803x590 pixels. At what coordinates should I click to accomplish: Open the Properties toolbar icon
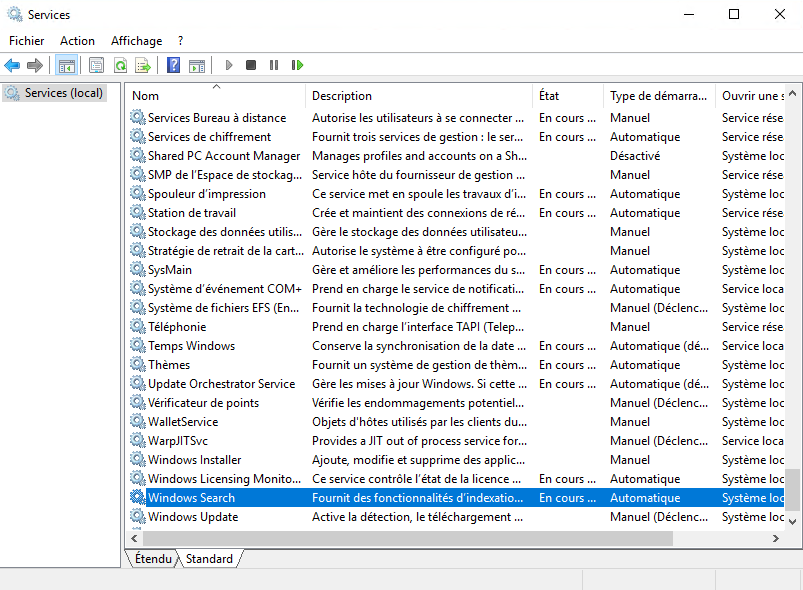[96, 65]
